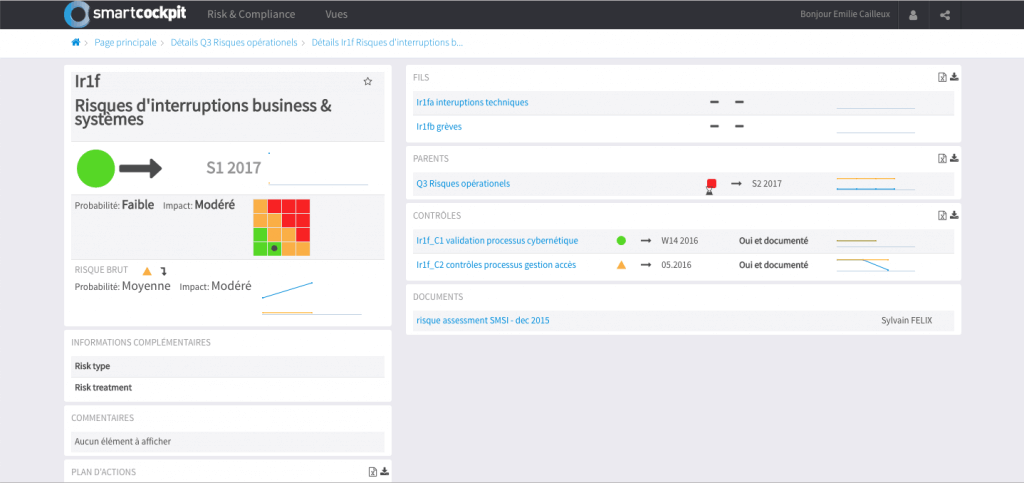The height and width of the screenshot is (483, 1024).
Task: Click the green status circle for Ir1f
Action: click(96, 168)
